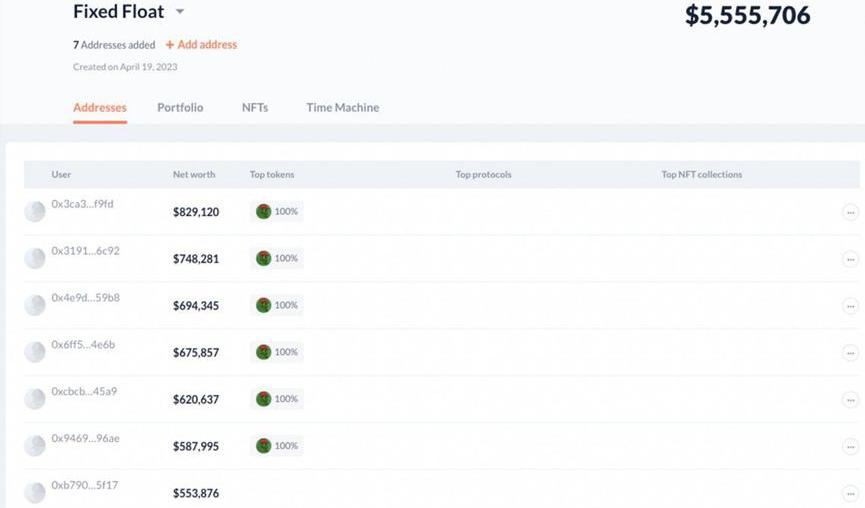865x508 pixels.
Task: Select the Addresses tab
Action: click(100, 107)
